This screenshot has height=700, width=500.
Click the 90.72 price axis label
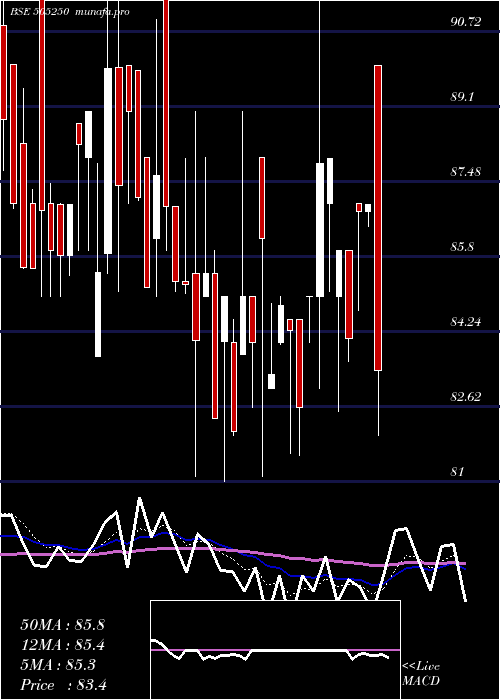tap(466, 22)
